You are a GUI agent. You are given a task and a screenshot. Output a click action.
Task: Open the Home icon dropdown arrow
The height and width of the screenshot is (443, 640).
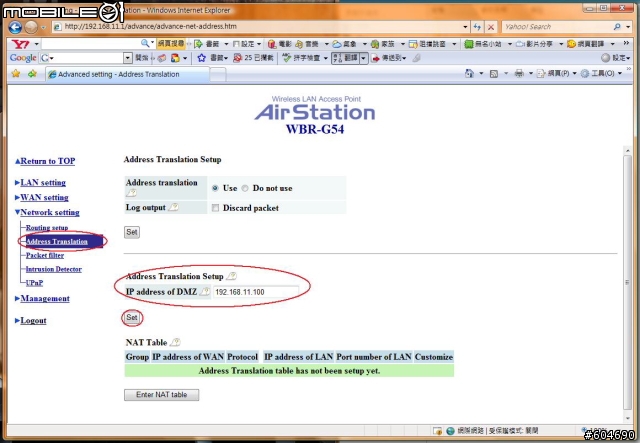pos(481,73)
